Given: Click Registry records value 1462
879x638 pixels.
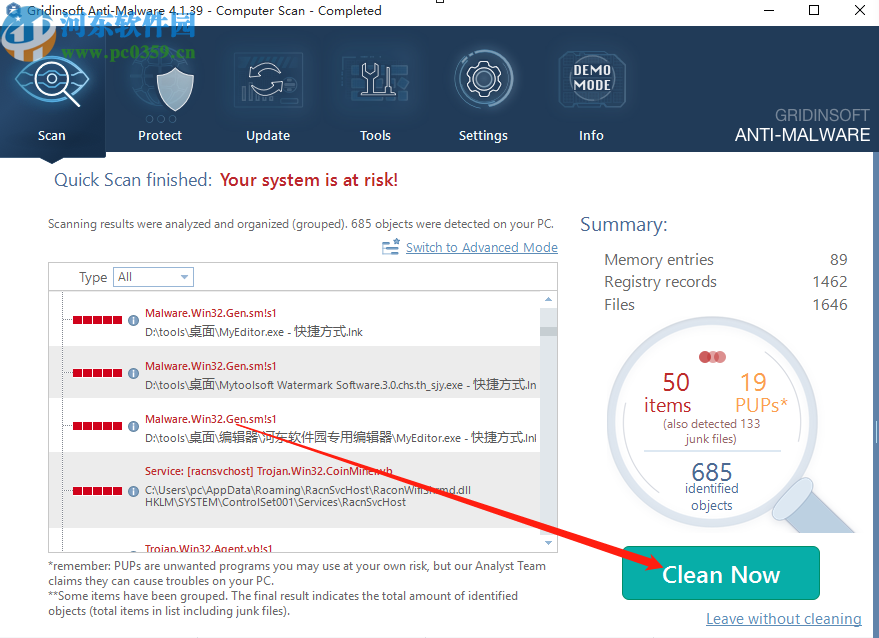Looking at the screenshot, I should 830,281.
